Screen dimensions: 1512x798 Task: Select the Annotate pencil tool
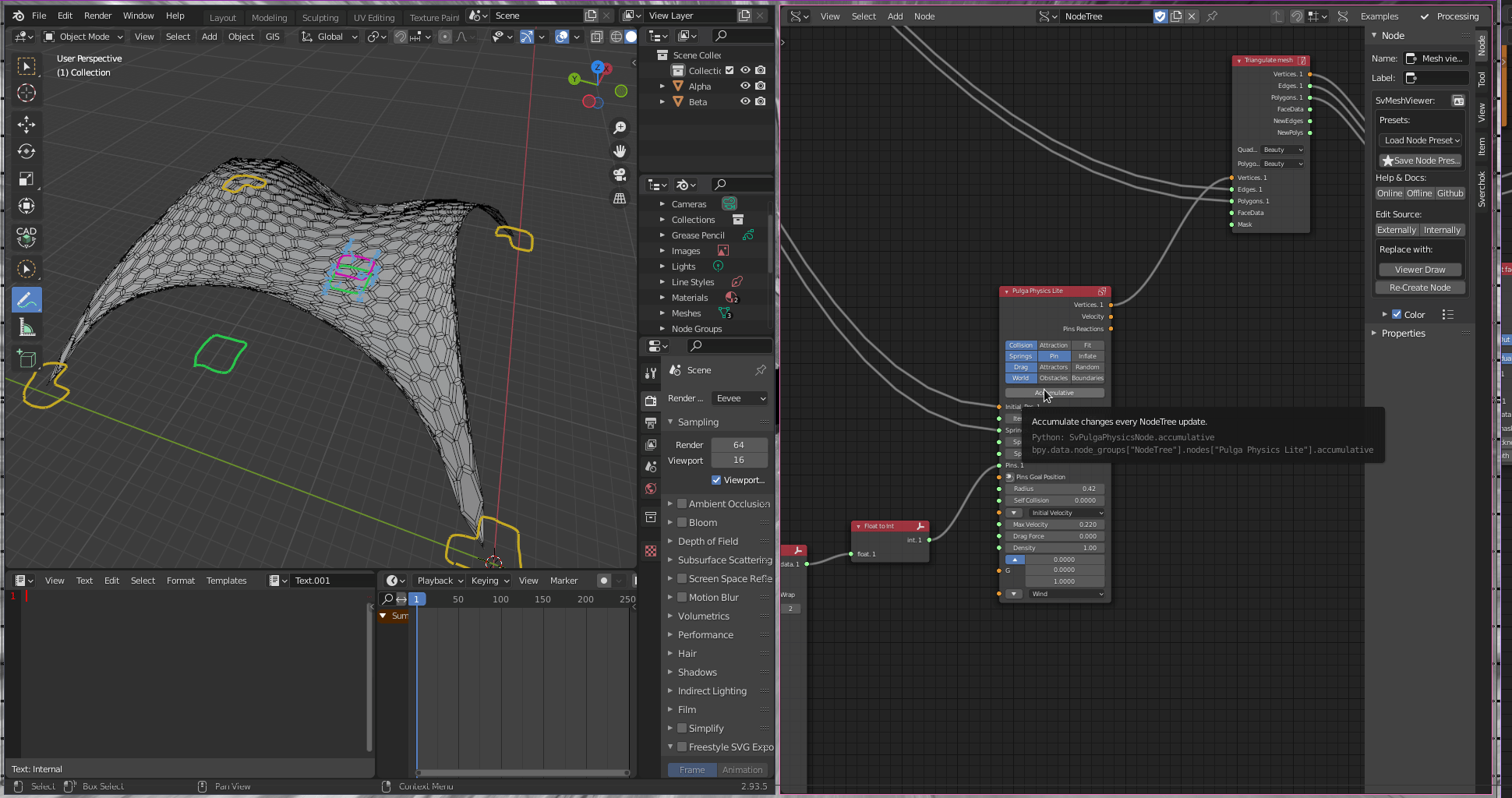[x=26, y=299]
